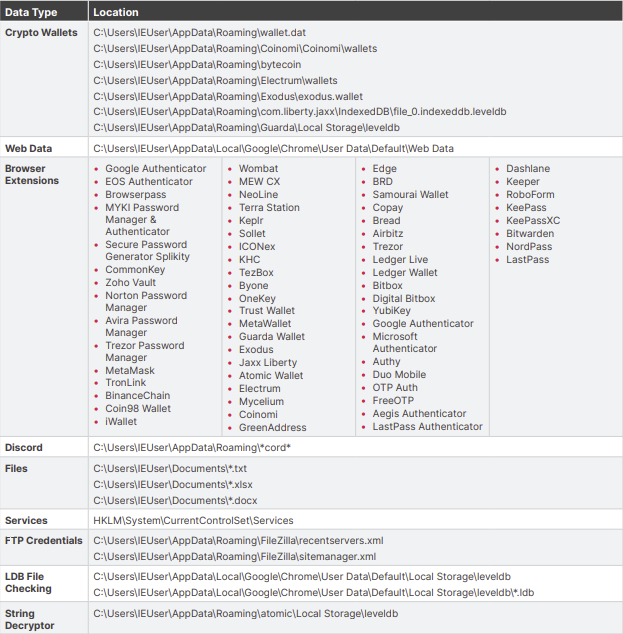
Task: Select 'Microsoft Authenticator' list item
Action: [x=405, y=342]
